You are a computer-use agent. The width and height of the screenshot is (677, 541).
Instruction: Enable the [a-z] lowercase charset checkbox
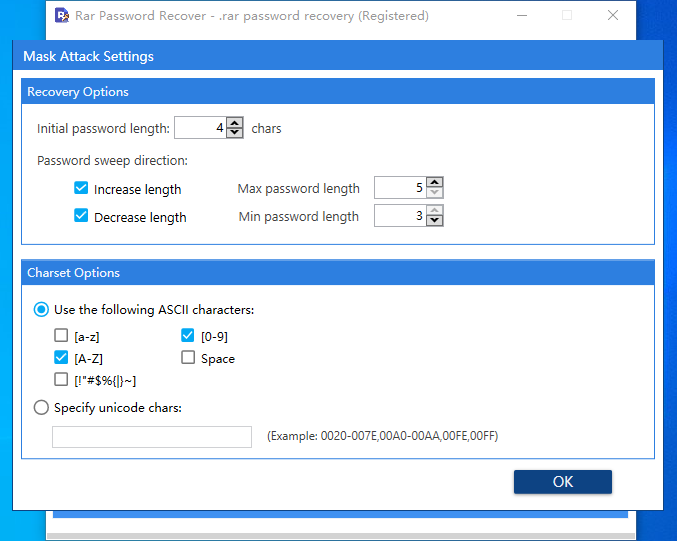pyautogui.click(x=61, y=335)
